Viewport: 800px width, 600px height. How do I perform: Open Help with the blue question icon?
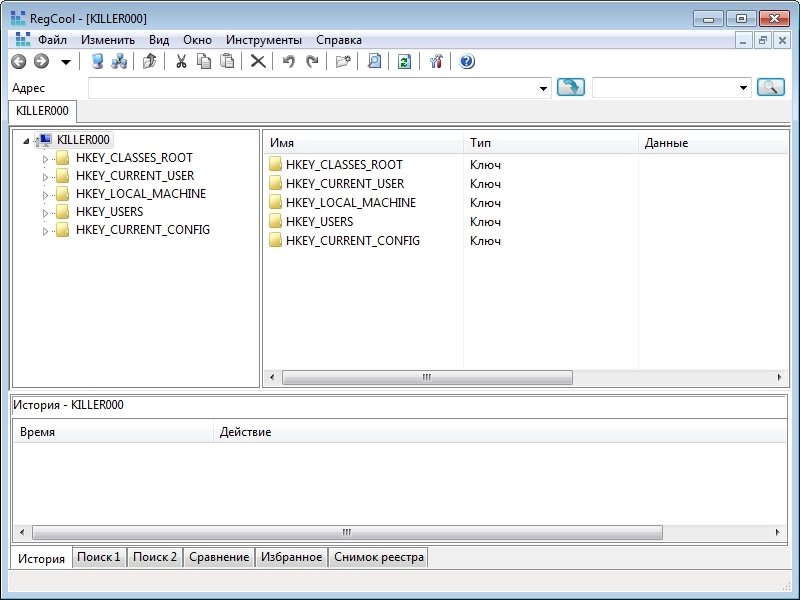(467, 62)
